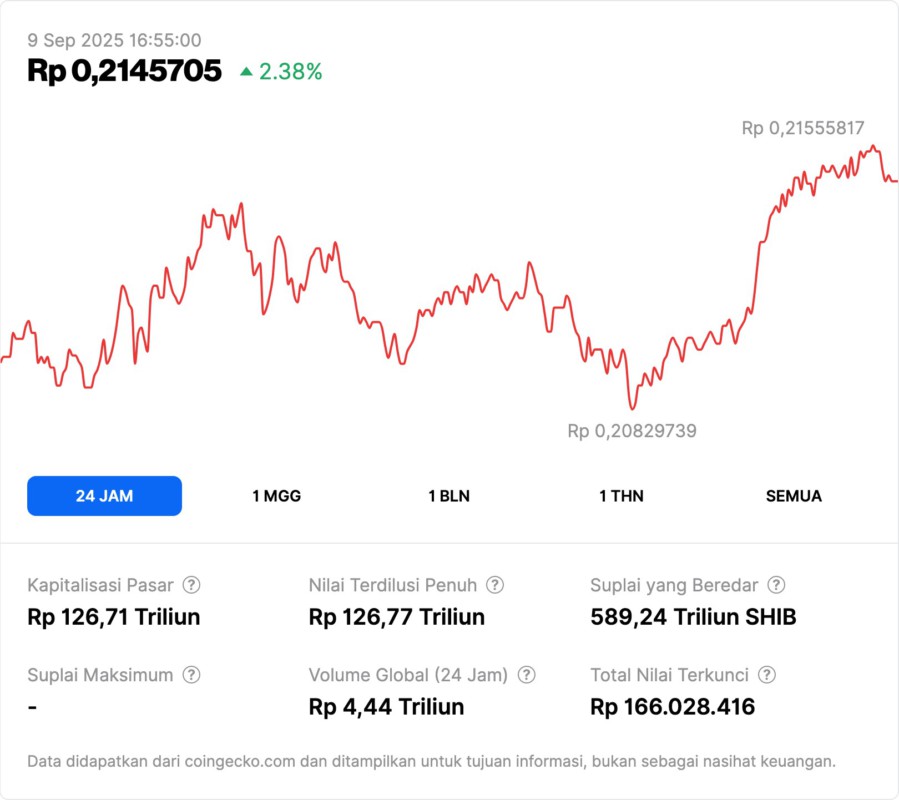The height and width of the screenshot is (800, 899).
Task: Switch chart to 1 MGG range
Action: tap(276, 496)
